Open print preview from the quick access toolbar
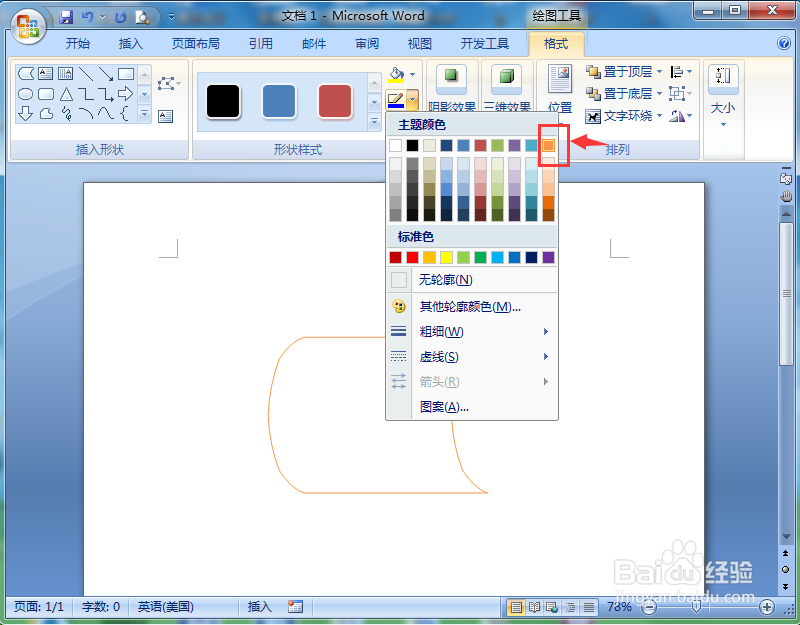Screen dimensions: 800x625 click(x=142, y=17)
